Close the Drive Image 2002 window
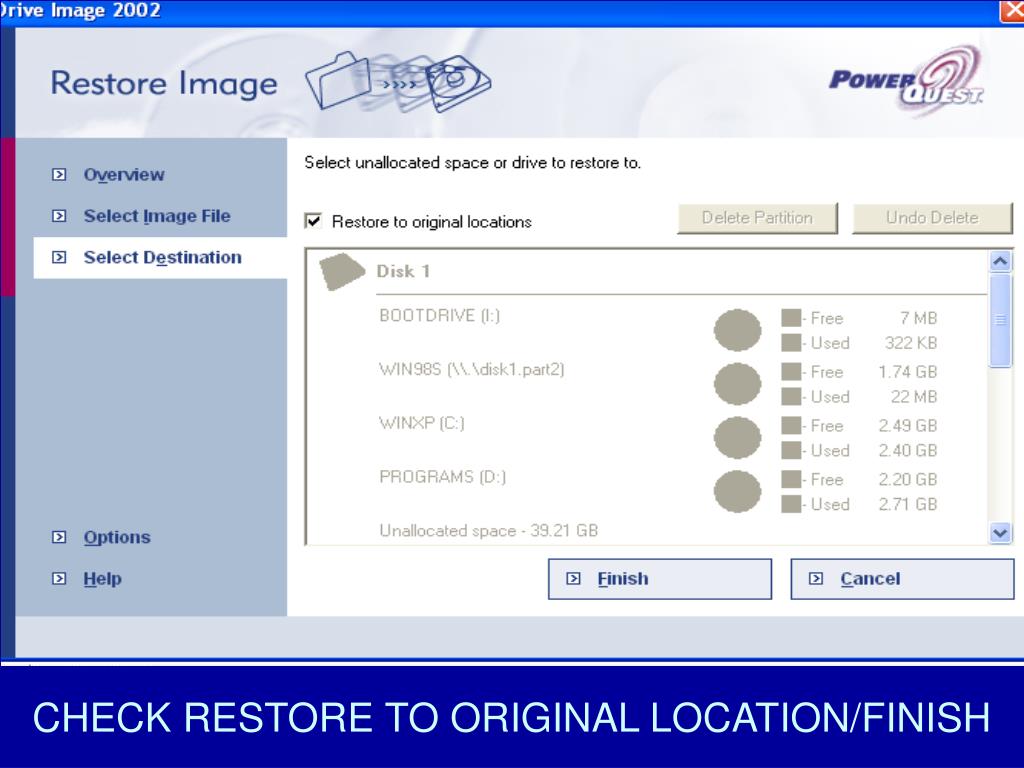The width and height of the screenshot is (1024, 768). click(x=1012, y=11)
